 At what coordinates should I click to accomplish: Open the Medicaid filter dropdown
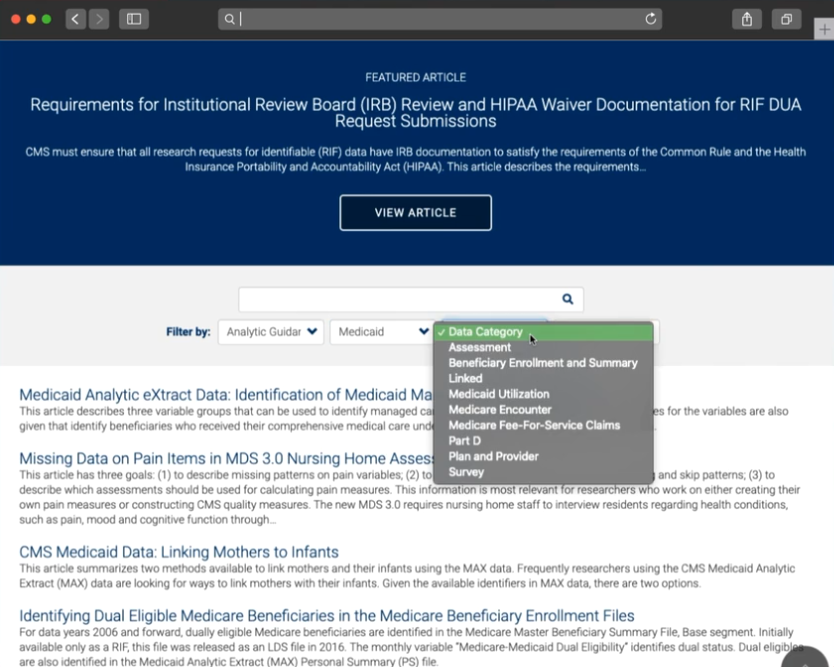pos(381,331)
